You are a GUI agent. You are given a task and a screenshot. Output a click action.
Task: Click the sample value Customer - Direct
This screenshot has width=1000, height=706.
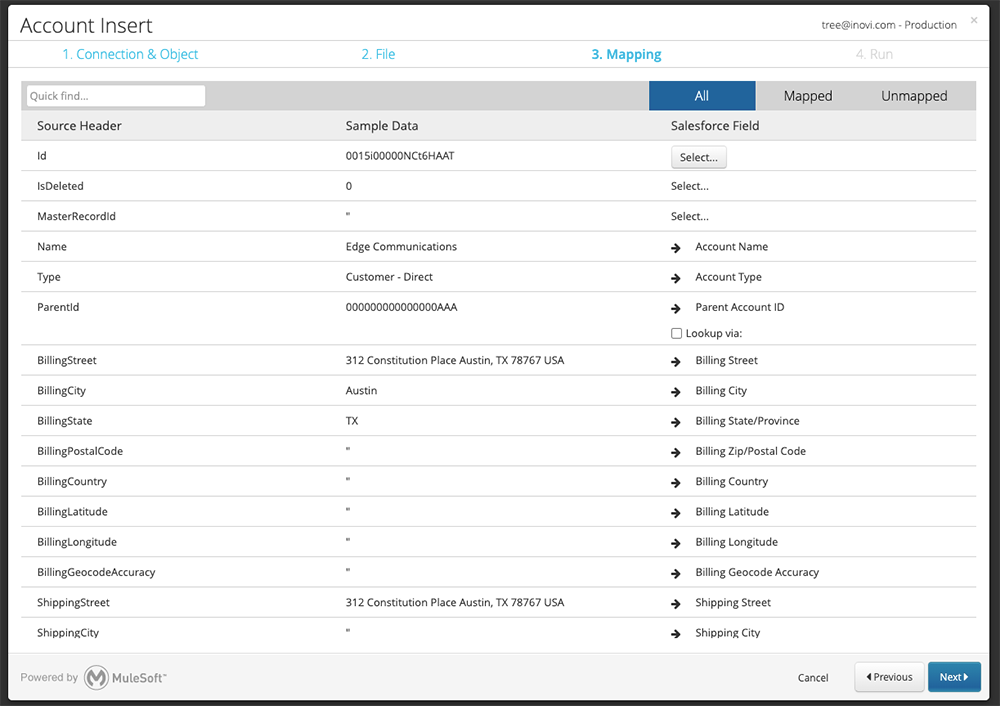389,277
